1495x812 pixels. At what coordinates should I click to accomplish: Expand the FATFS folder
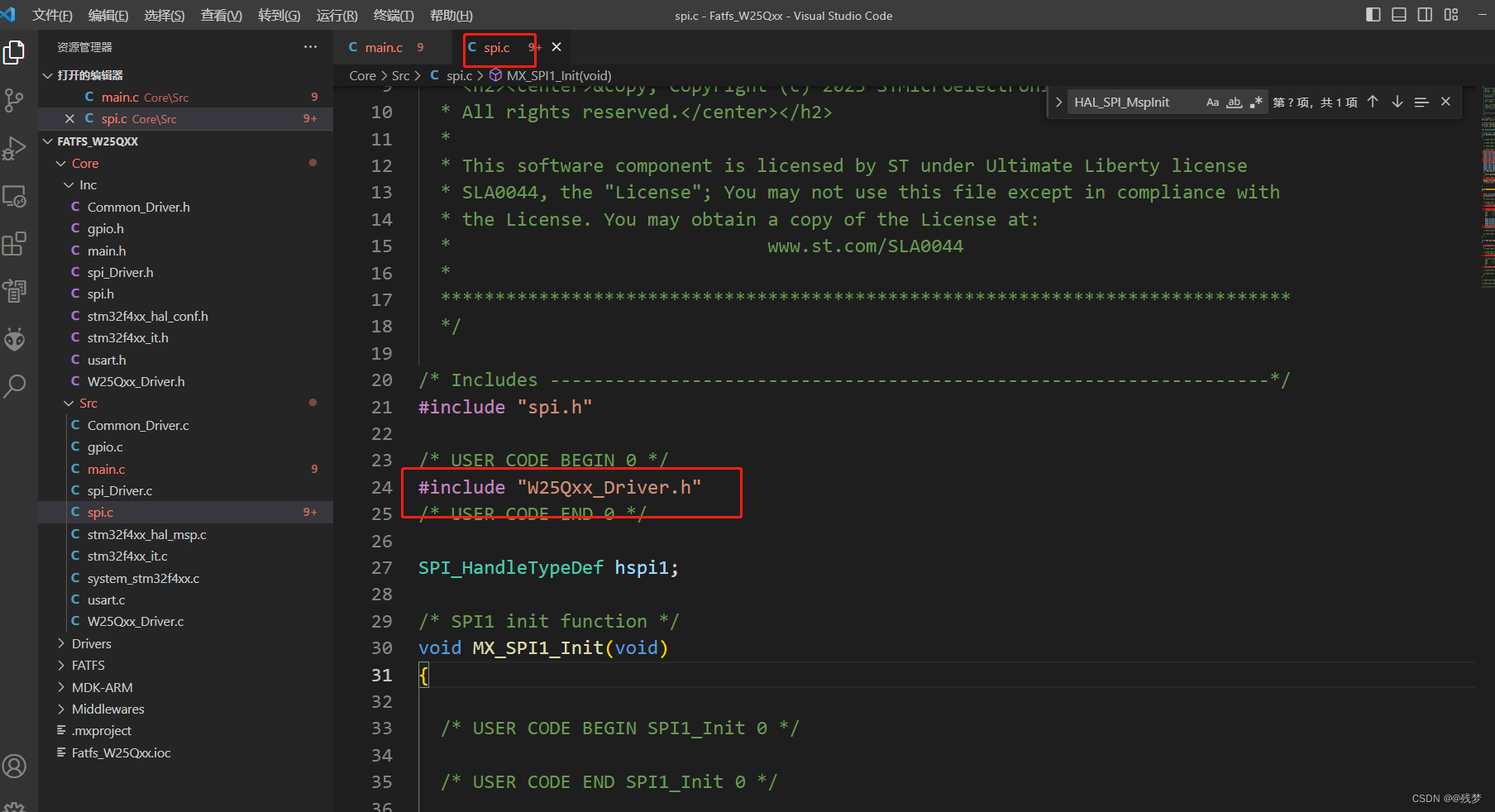(186, 665)
